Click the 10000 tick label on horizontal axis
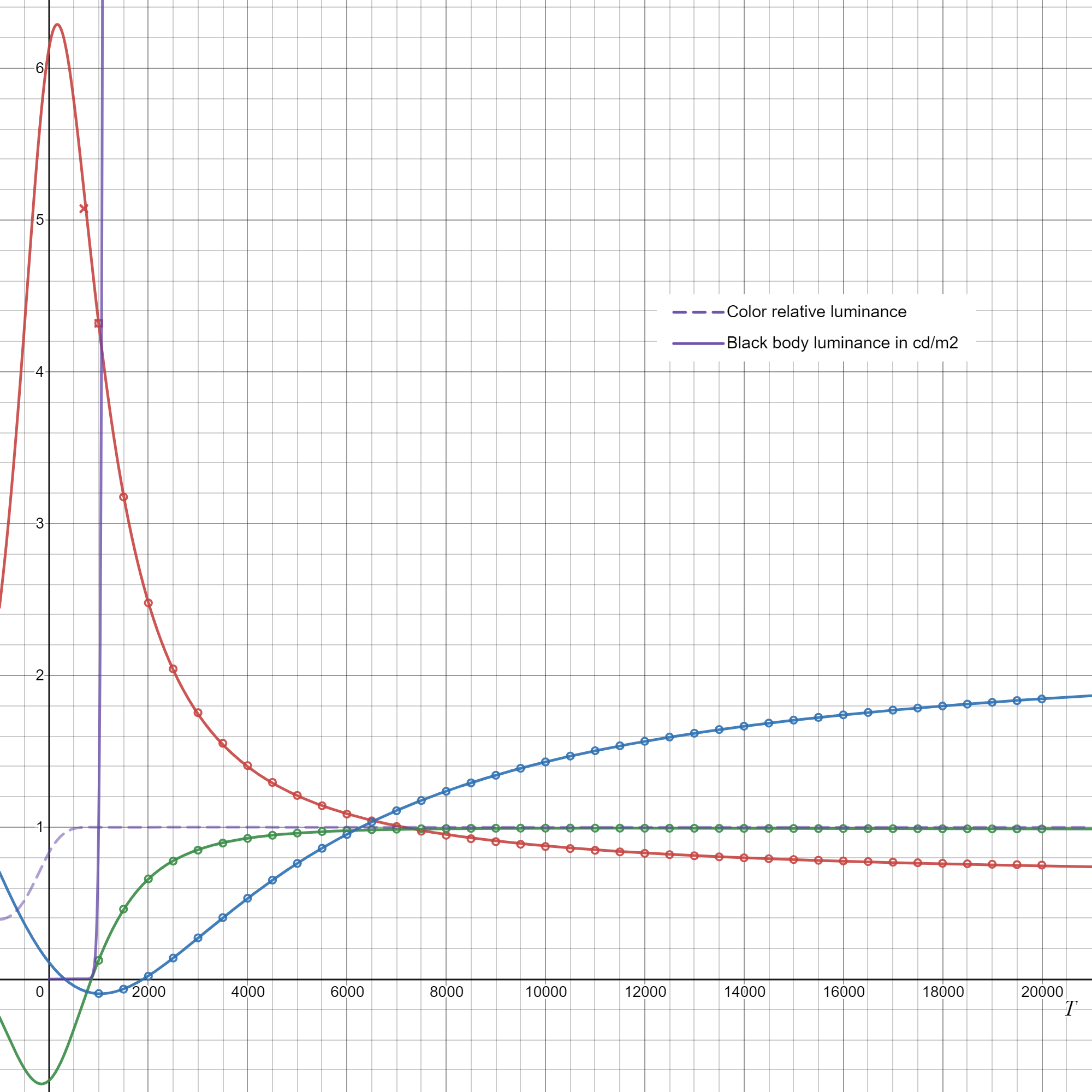Image resolution: width=1092 pixels, height=1092 pixels. (545, 992)
